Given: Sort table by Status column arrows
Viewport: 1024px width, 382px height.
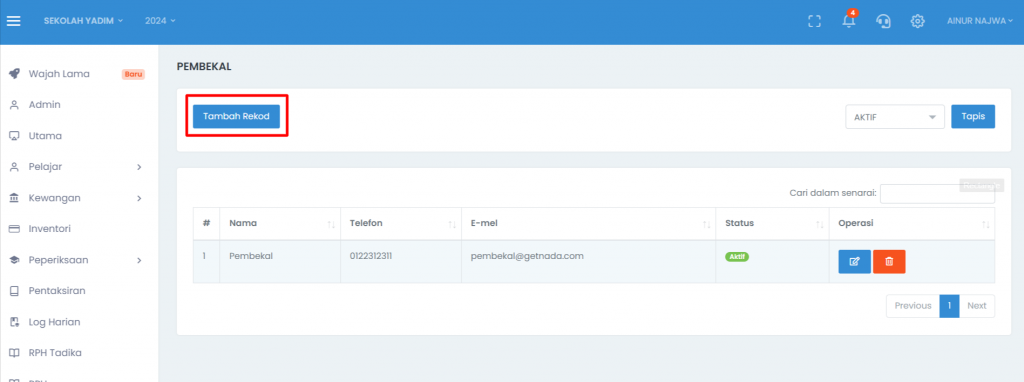Looking at the screenshot, I should pyautogui.click(x=820, y=225).
